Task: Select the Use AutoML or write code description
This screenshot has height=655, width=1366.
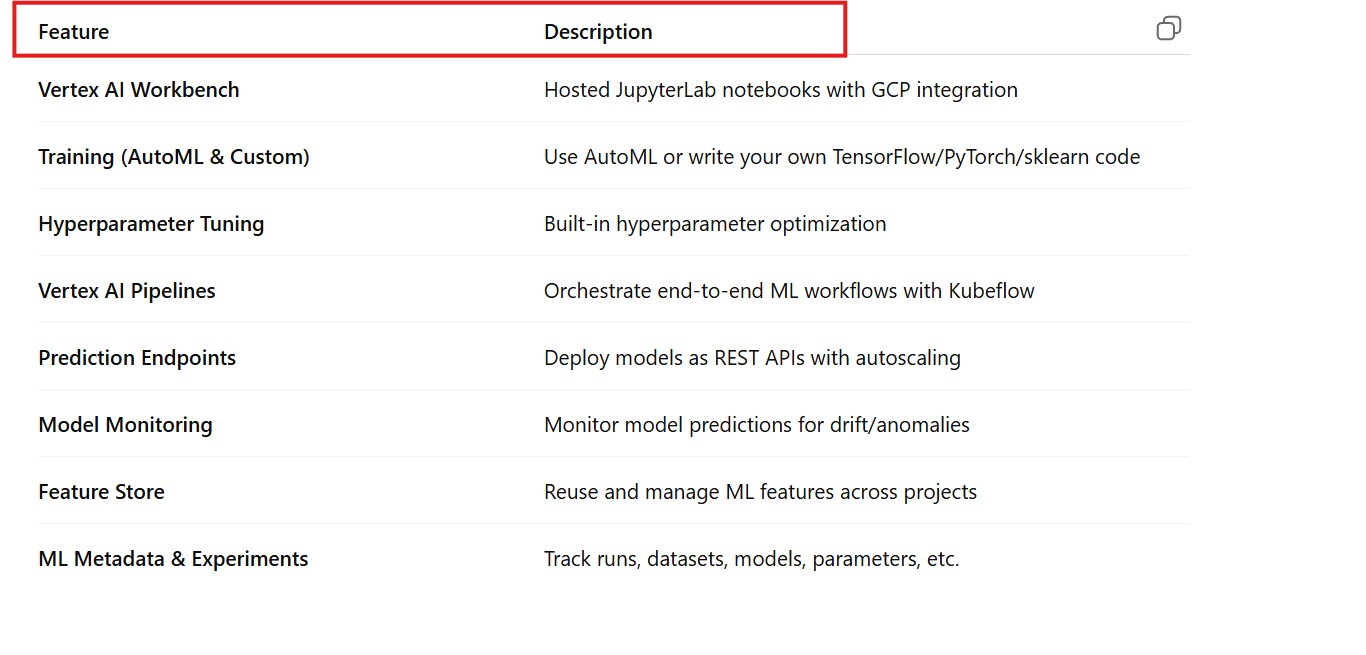Action: click(842, 157)
